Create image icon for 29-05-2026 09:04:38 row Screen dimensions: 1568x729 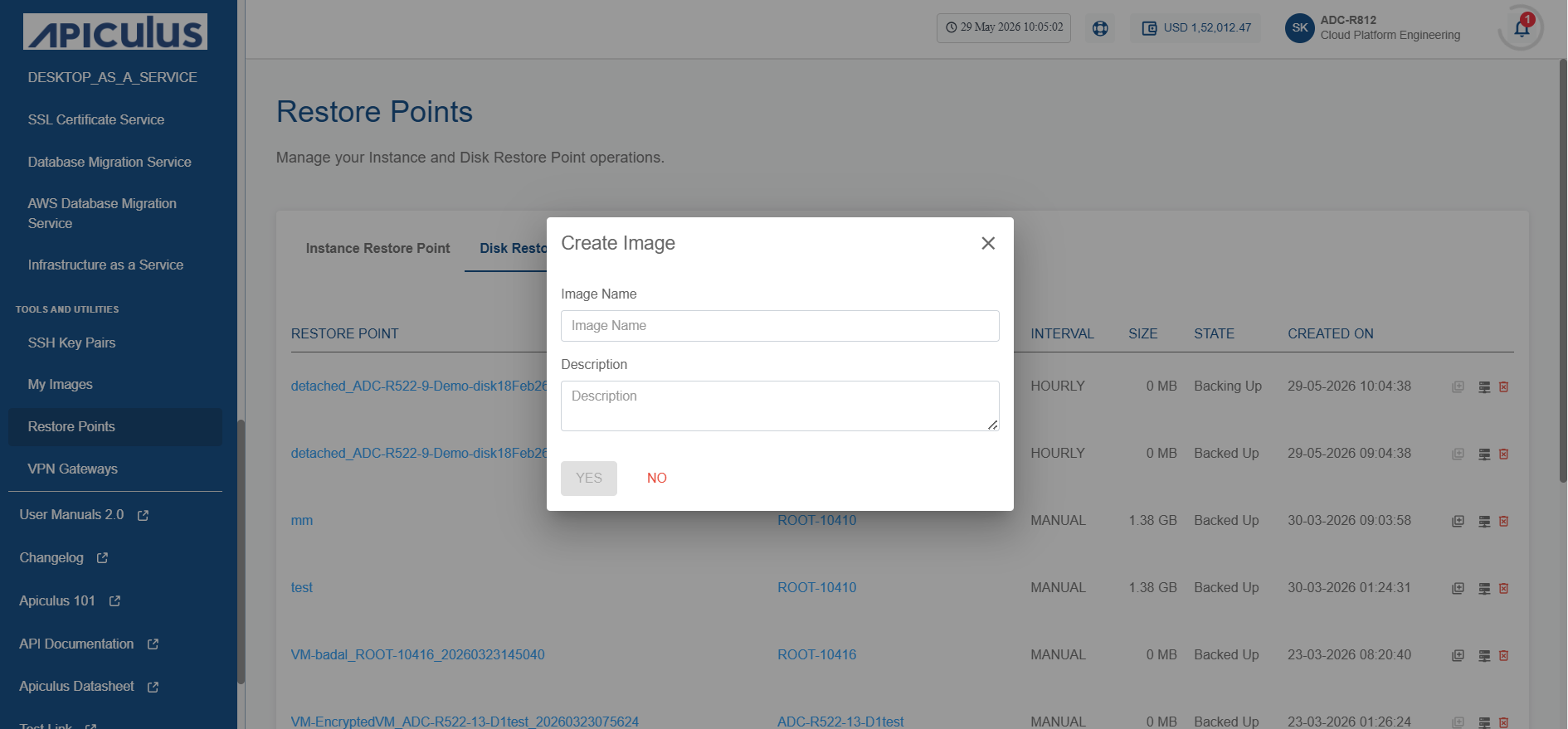[1458, 454]
